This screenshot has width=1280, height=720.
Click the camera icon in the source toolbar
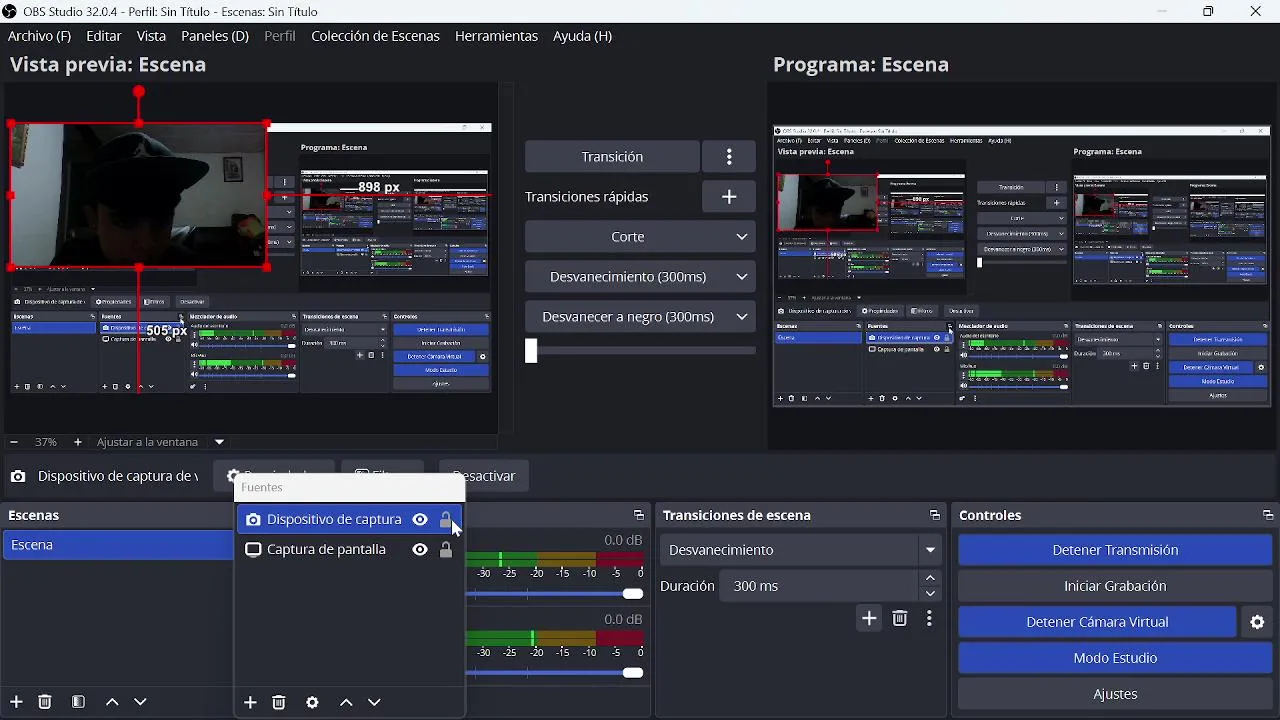tap(18, 476)
